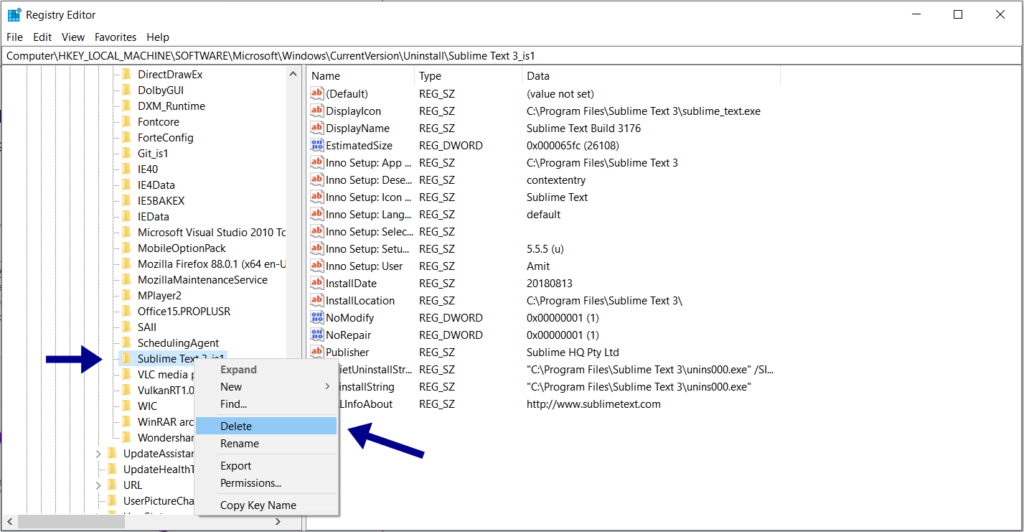Click the DisplayIcon string value icon
This screenshot has width=1024, height=532.
(x=317, y=111)
